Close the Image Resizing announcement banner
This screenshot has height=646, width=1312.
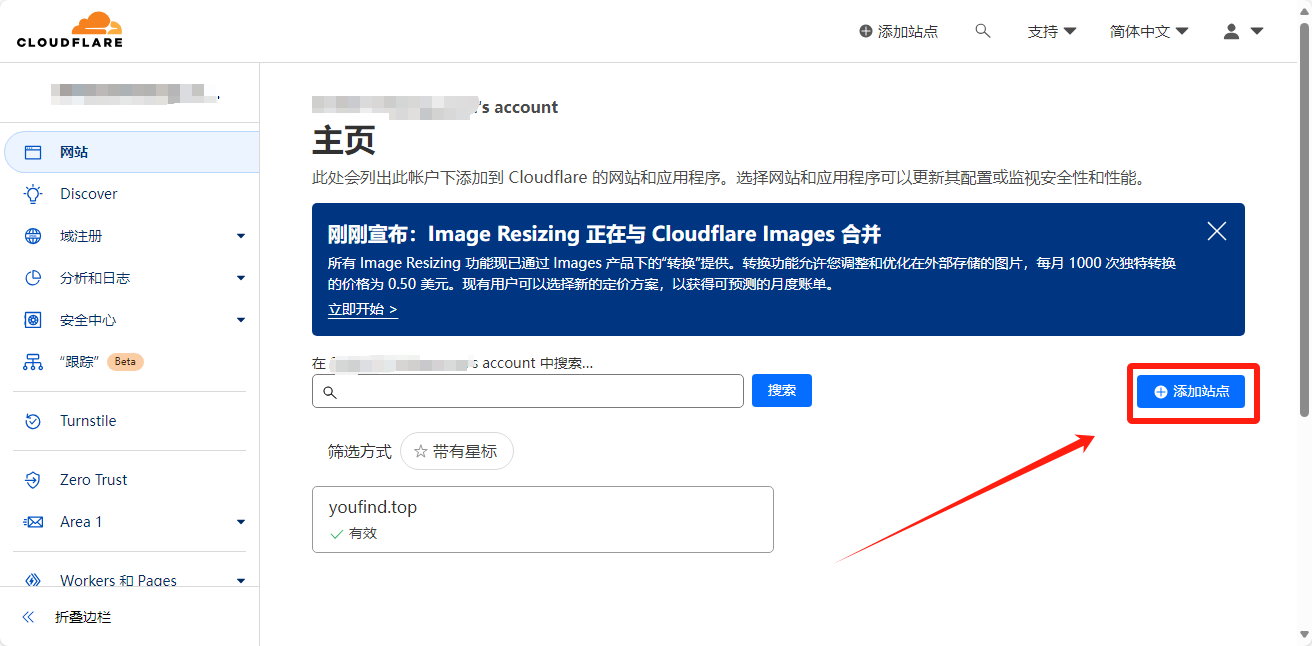pyautogui.click(x=1216, y=232)
